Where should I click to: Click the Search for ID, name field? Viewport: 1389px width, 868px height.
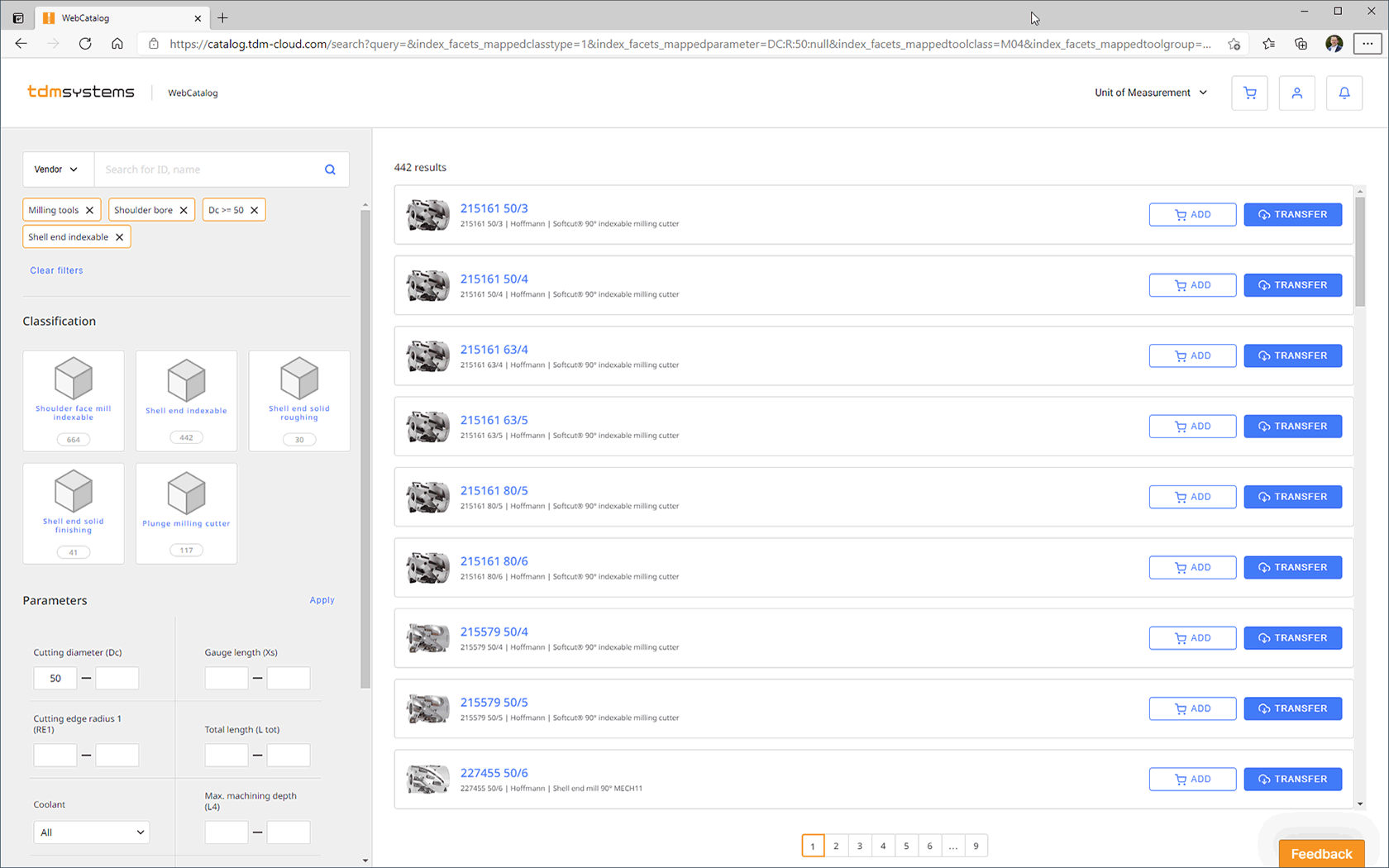pyautogui.click(x=207, y=169)
